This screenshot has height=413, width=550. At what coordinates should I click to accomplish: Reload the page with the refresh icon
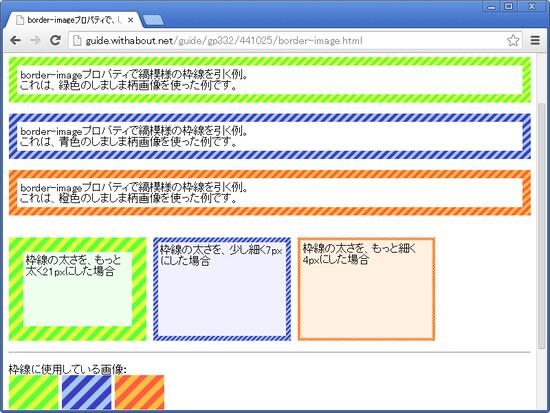(55, 40)
